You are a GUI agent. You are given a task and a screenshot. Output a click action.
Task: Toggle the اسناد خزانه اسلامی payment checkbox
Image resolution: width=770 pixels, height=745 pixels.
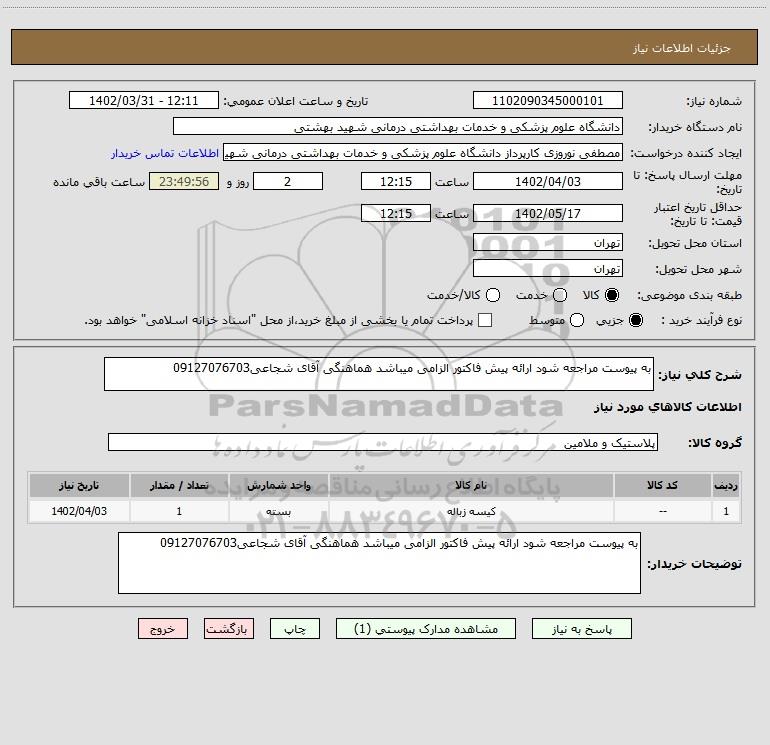(x=485, y=320)
